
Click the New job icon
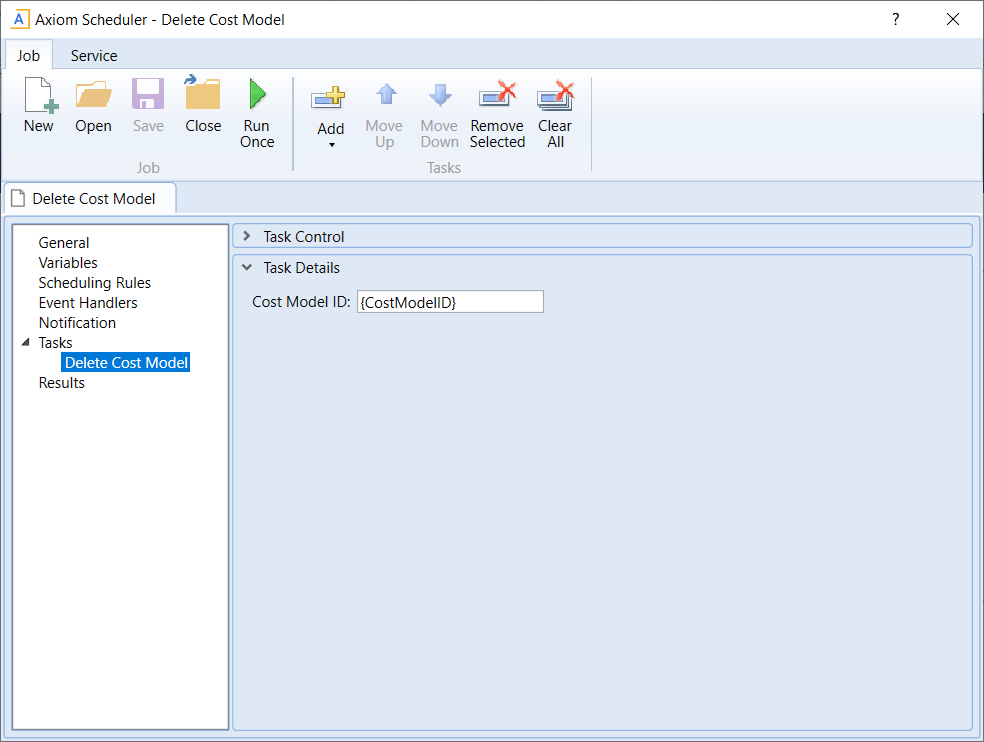click(x=41, y=95)
